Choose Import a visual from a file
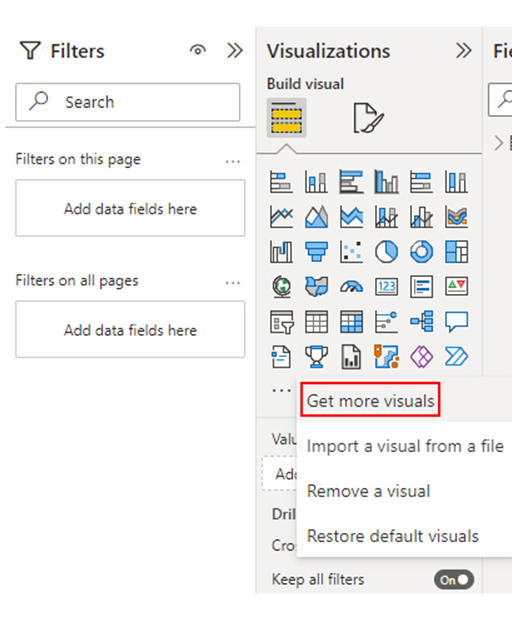Viewport: 515px width, 620px height. tap(405, 446)
